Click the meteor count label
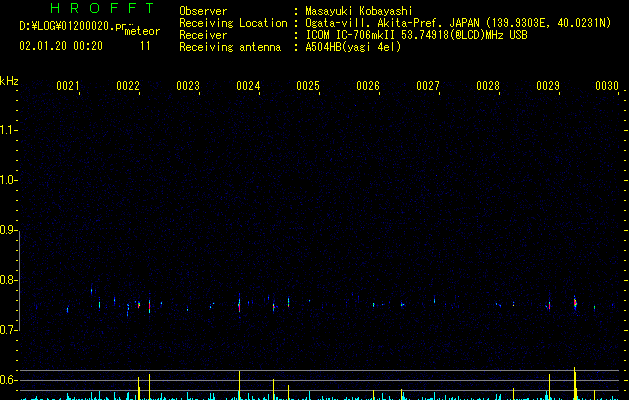The width and height of the screenshot is (629, 400). click(x=142, y=31)
